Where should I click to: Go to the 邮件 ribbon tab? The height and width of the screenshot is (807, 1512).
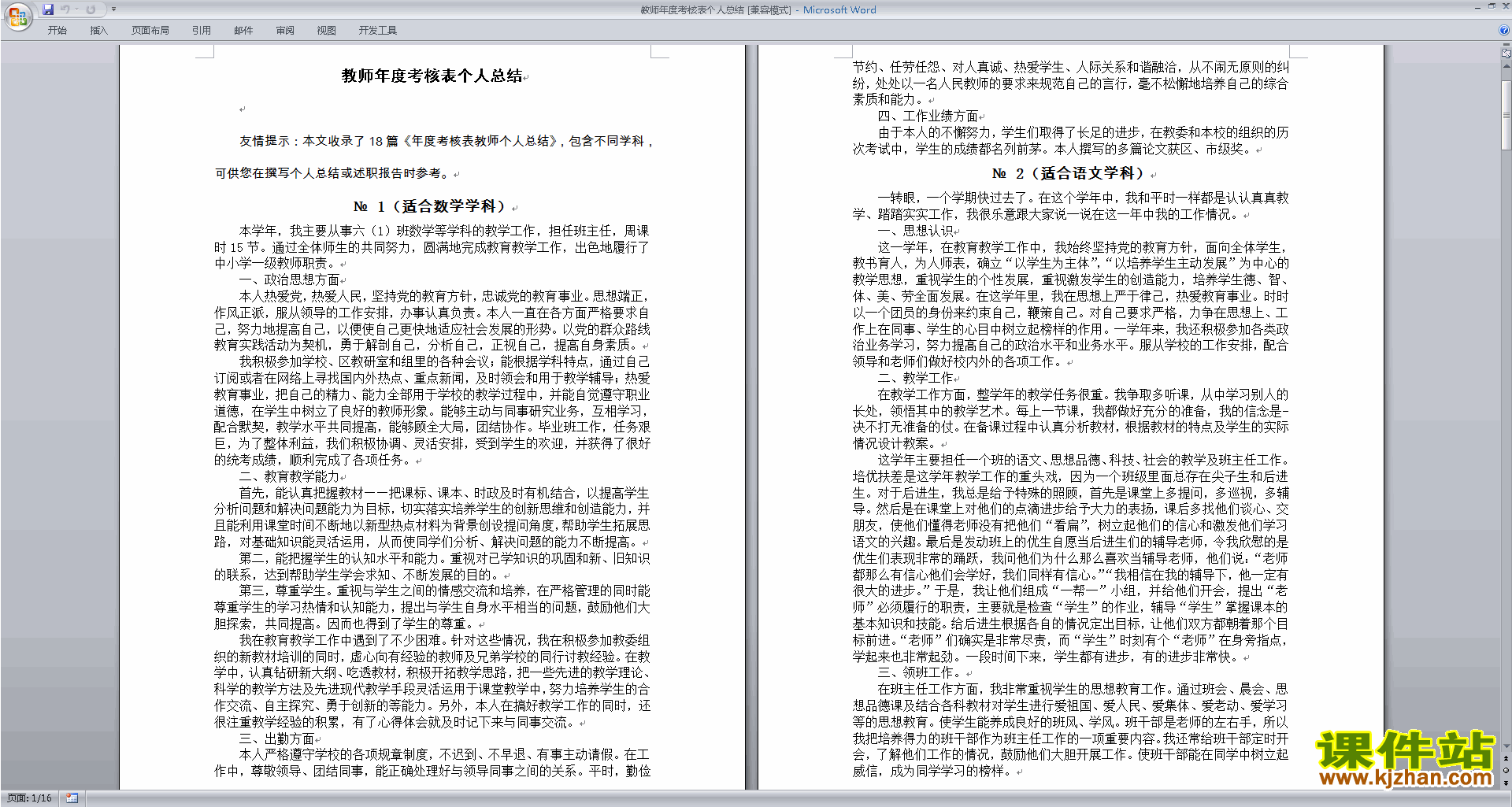(x=243, y=31)
